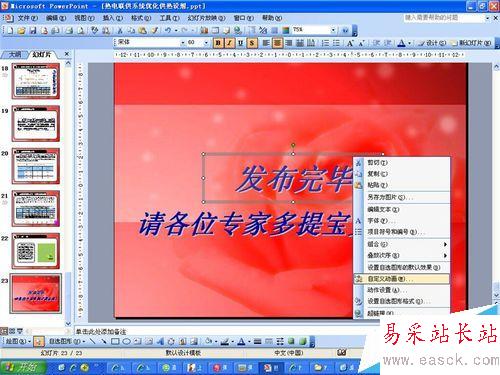The width and height of the screenshot is (500, 375).
Task: Click the Shadow Style icon
Action: click(291, 341)
